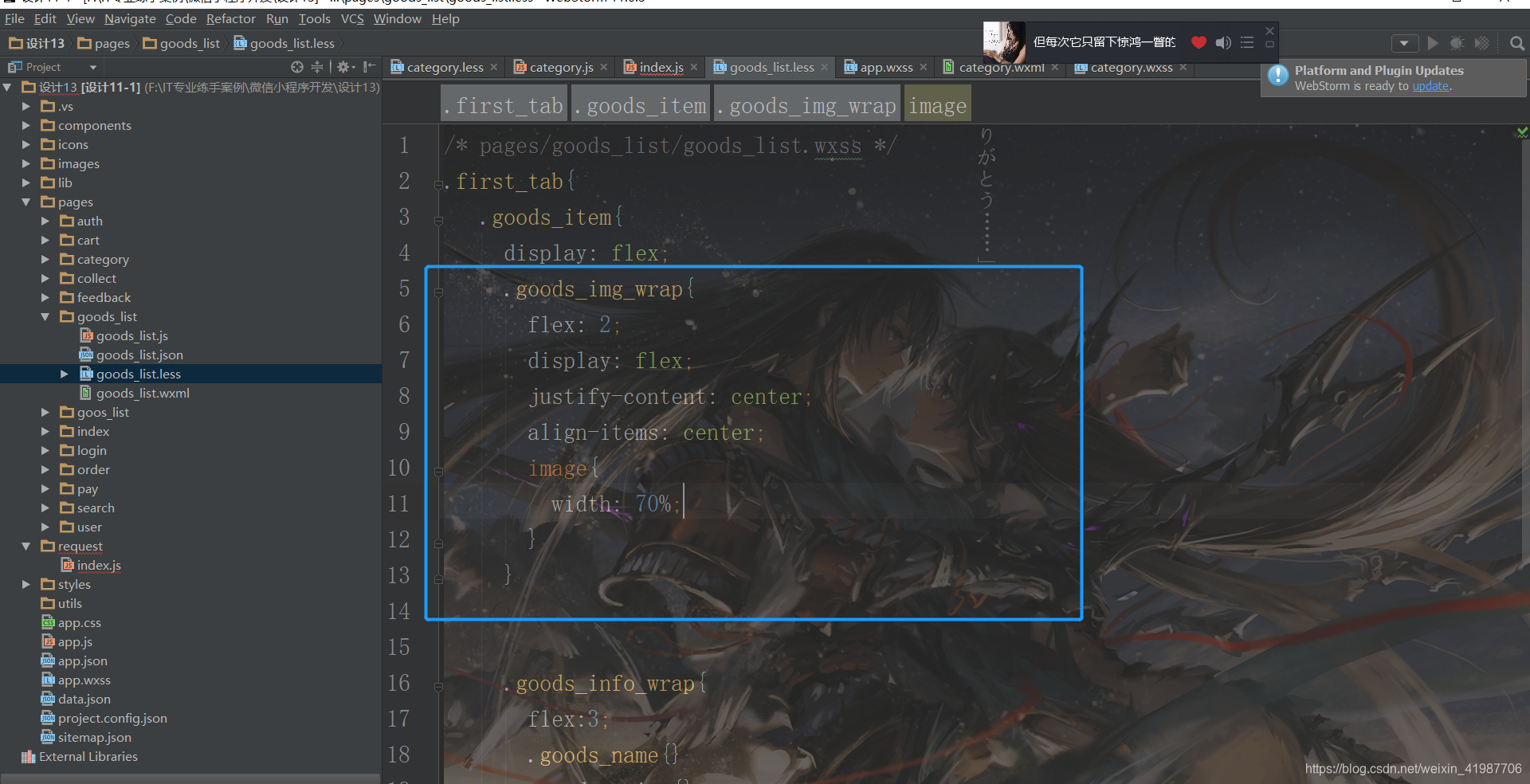The height and width of the screenshot is (784, 1530).
Task: Select the feedback folder
Action: [x=104, y=297]
